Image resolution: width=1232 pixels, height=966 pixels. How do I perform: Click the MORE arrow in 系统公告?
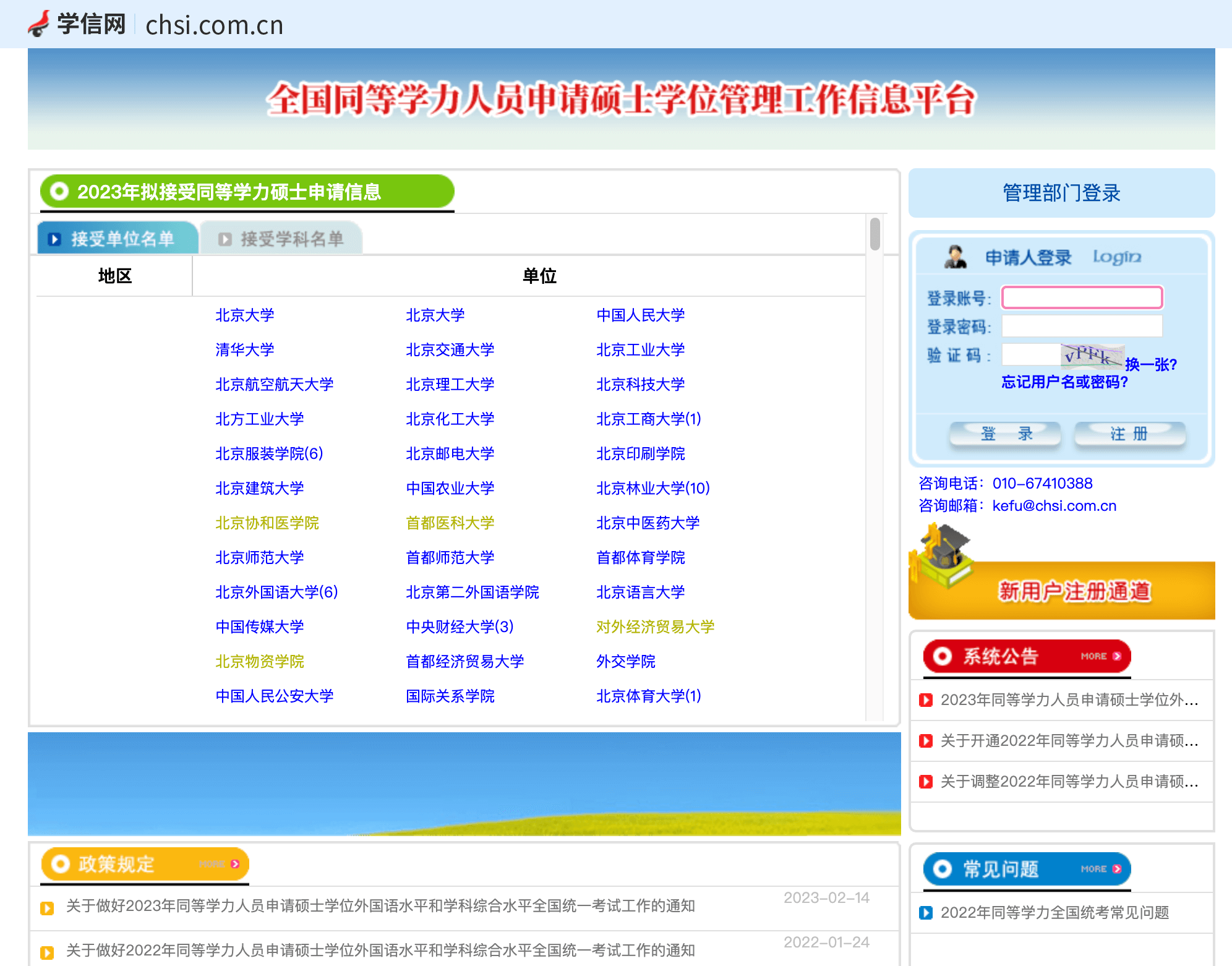coord(1117,656)
